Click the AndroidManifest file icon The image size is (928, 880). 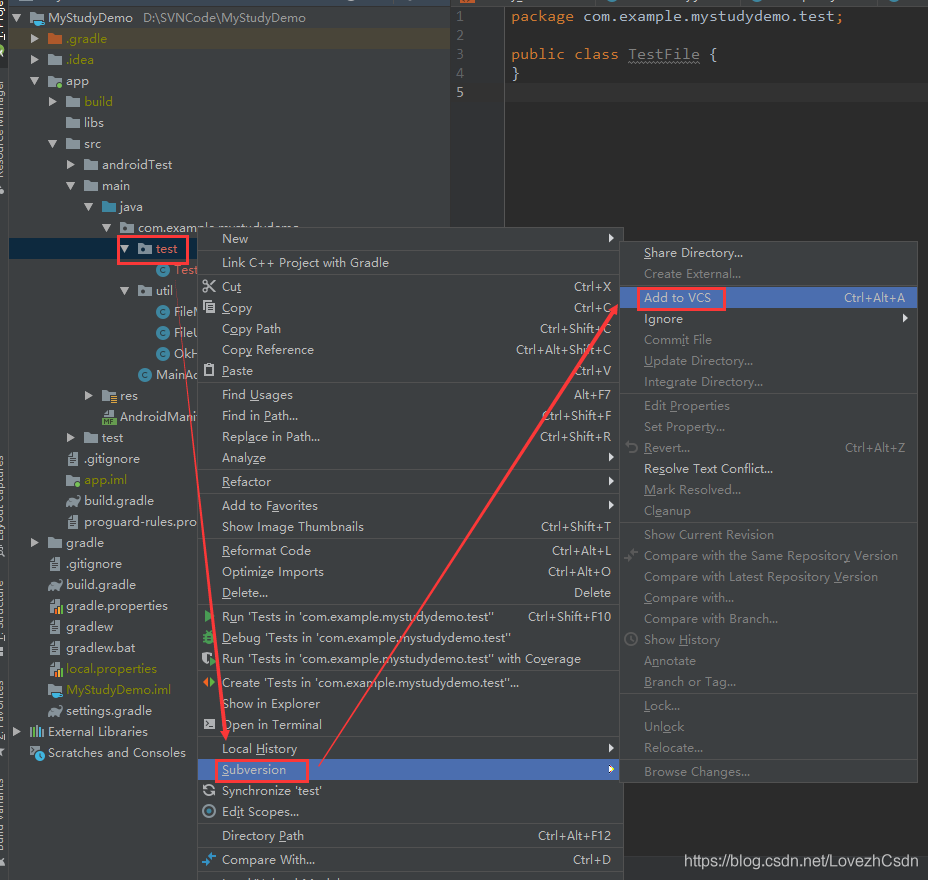click(109, 417)
